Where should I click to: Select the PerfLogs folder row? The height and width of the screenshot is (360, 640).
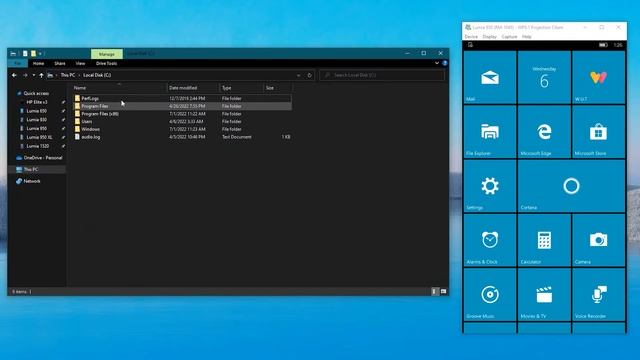click(x=182, y=98)
